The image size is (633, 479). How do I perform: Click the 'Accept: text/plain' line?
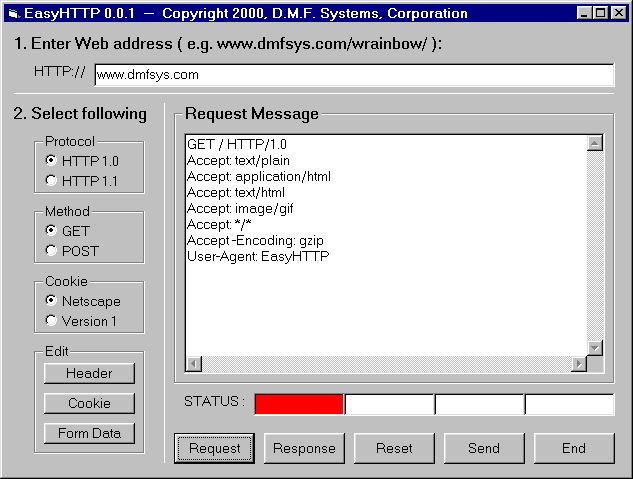click(x=238, y=161)
